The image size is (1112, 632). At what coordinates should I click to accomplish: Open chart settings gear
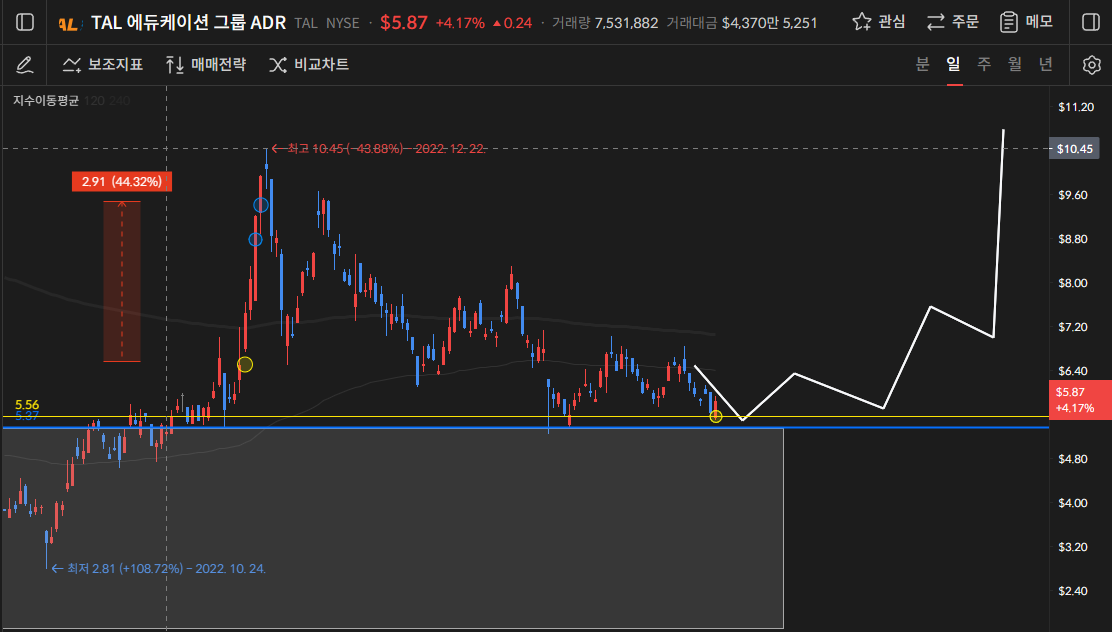1091,65
